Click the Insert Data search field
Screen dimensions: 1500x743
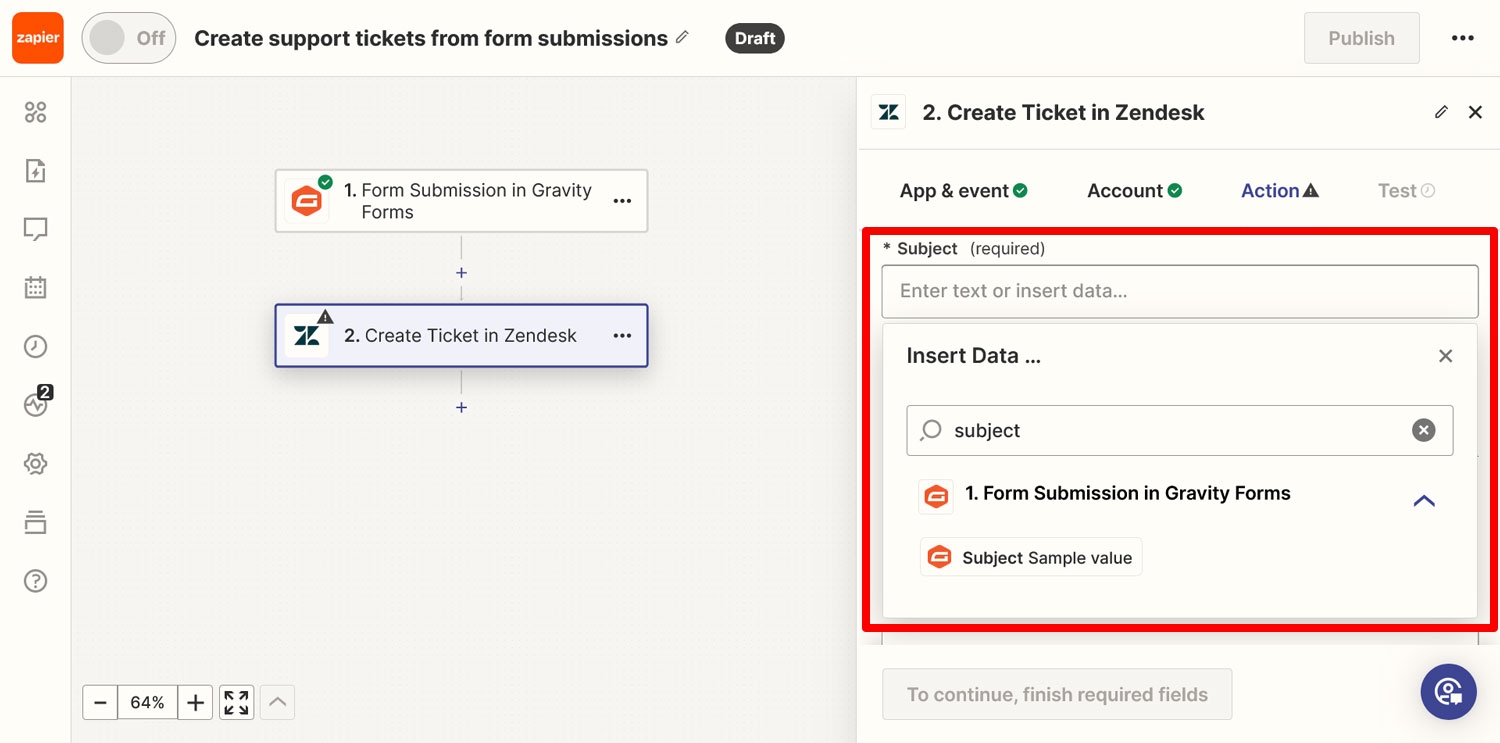click(1180, 430)
